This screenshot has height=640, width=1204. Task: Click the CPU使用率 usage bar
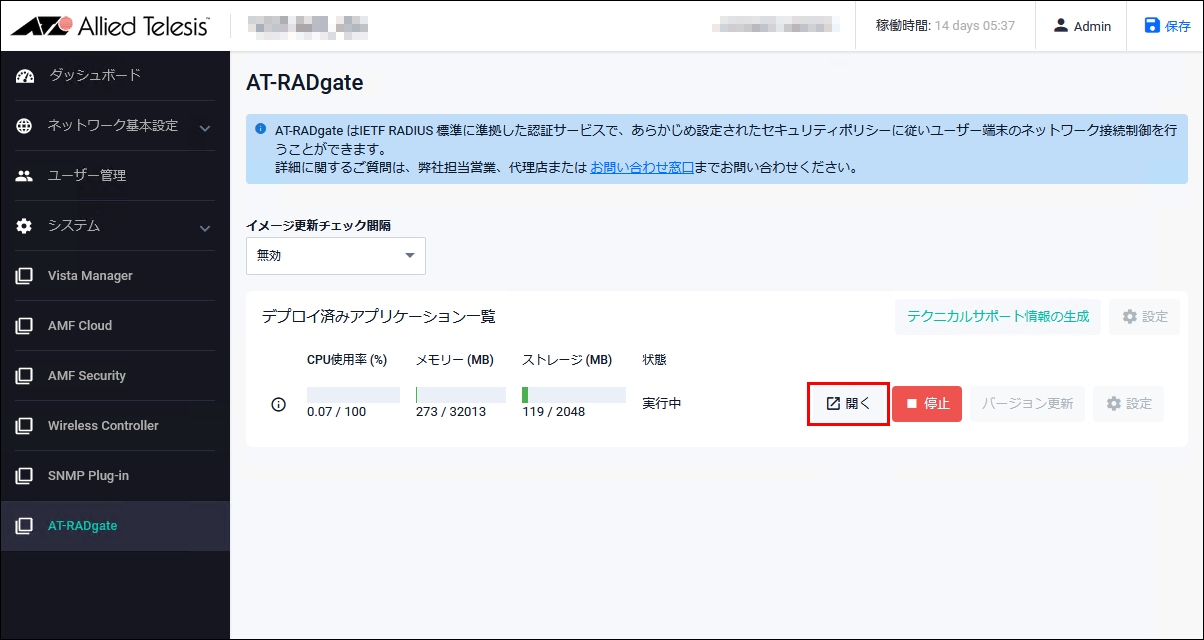353,395
